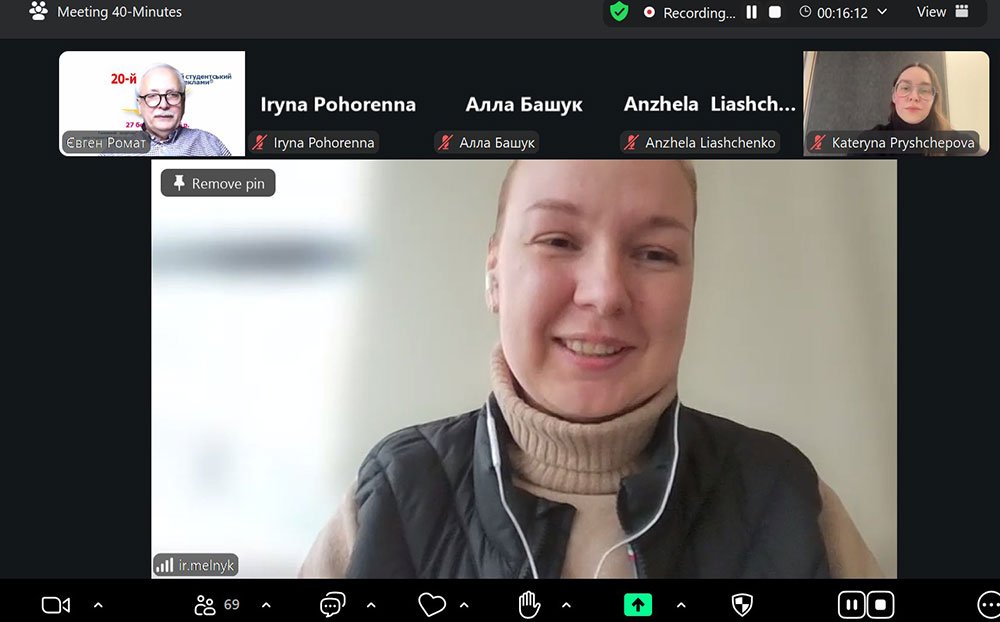Click the green encryption shield icon
1000x622 pixels.
[619, 12]
